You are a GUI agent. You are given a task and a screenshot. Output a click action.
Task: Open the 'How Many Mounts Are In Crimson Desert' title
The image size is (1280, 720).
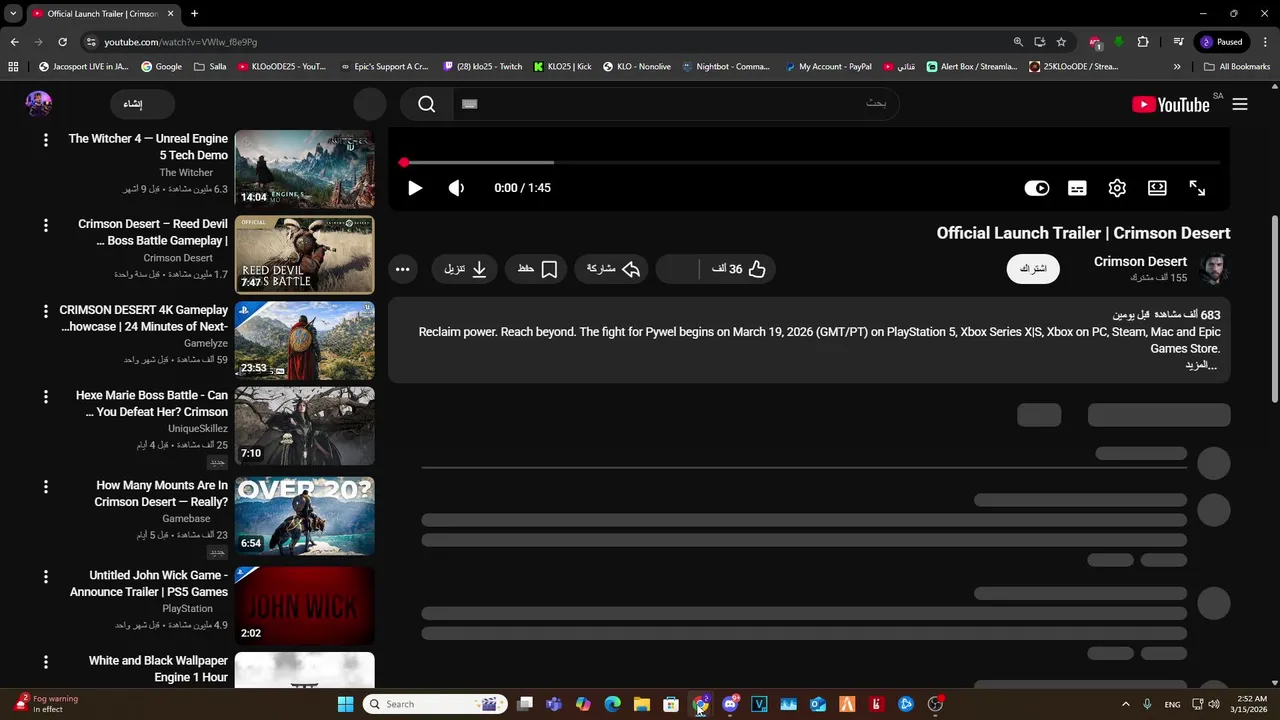pos(161,494)
